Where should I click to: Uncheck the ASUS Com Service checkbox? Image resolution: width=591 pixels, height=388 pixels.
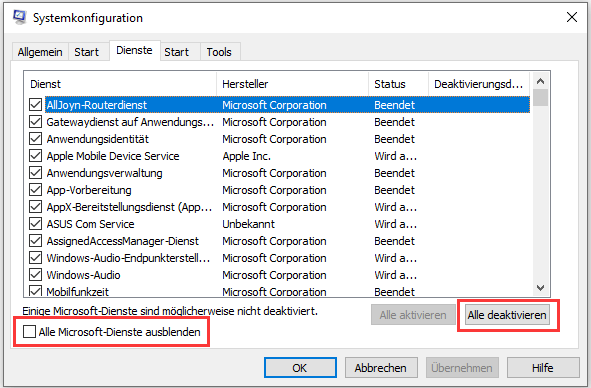point(35,224)
